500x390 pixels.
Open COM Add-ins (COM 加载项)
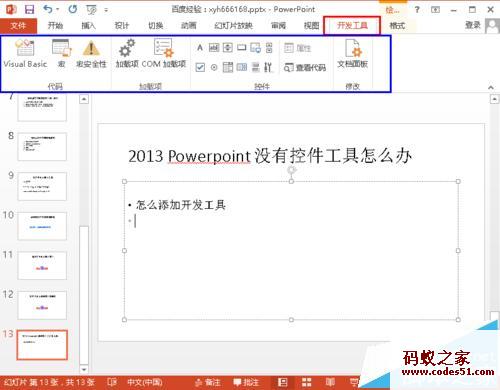pyautogui.click(x=163, y=54)
